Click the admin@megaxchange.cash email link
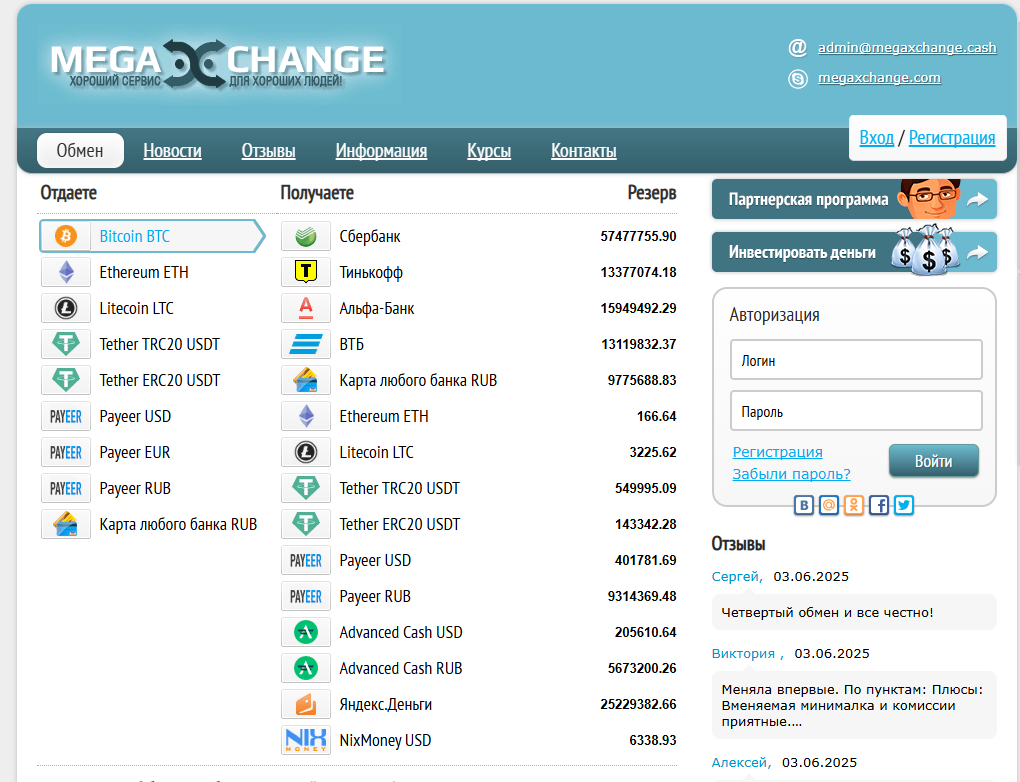The height and width of the screenshot is (782, 1020). [907, 47]
